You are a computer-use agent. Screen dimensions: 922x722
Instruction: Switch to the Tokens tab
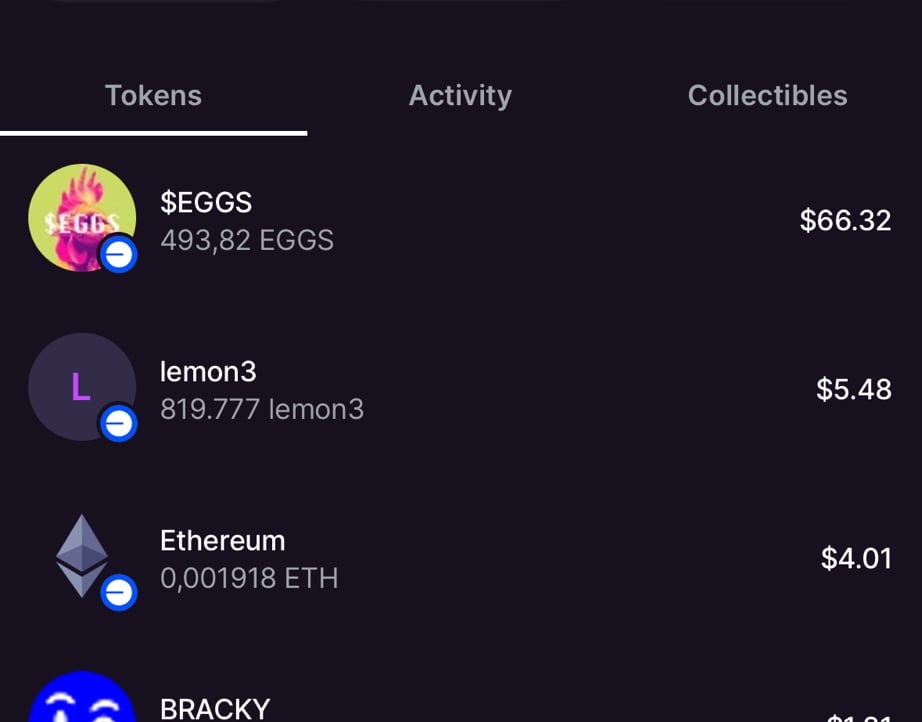153,96
